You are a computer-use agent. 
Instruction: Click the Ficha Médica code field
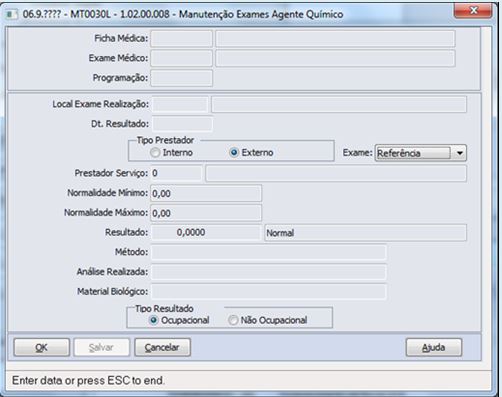(181, 39)
